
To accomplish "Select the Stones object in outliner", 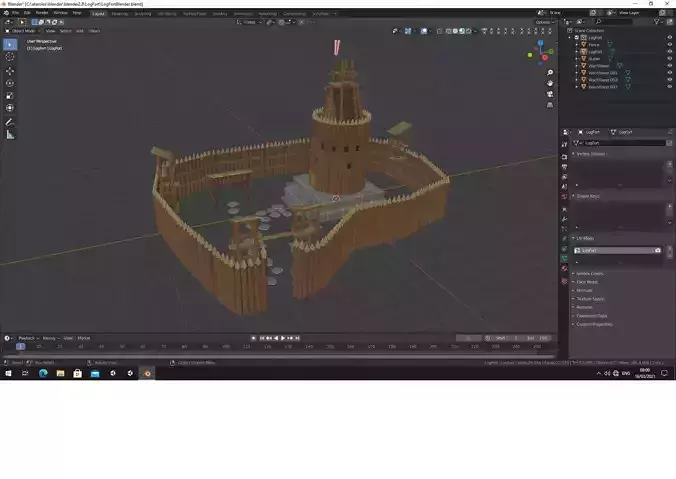I will point(594,59).
